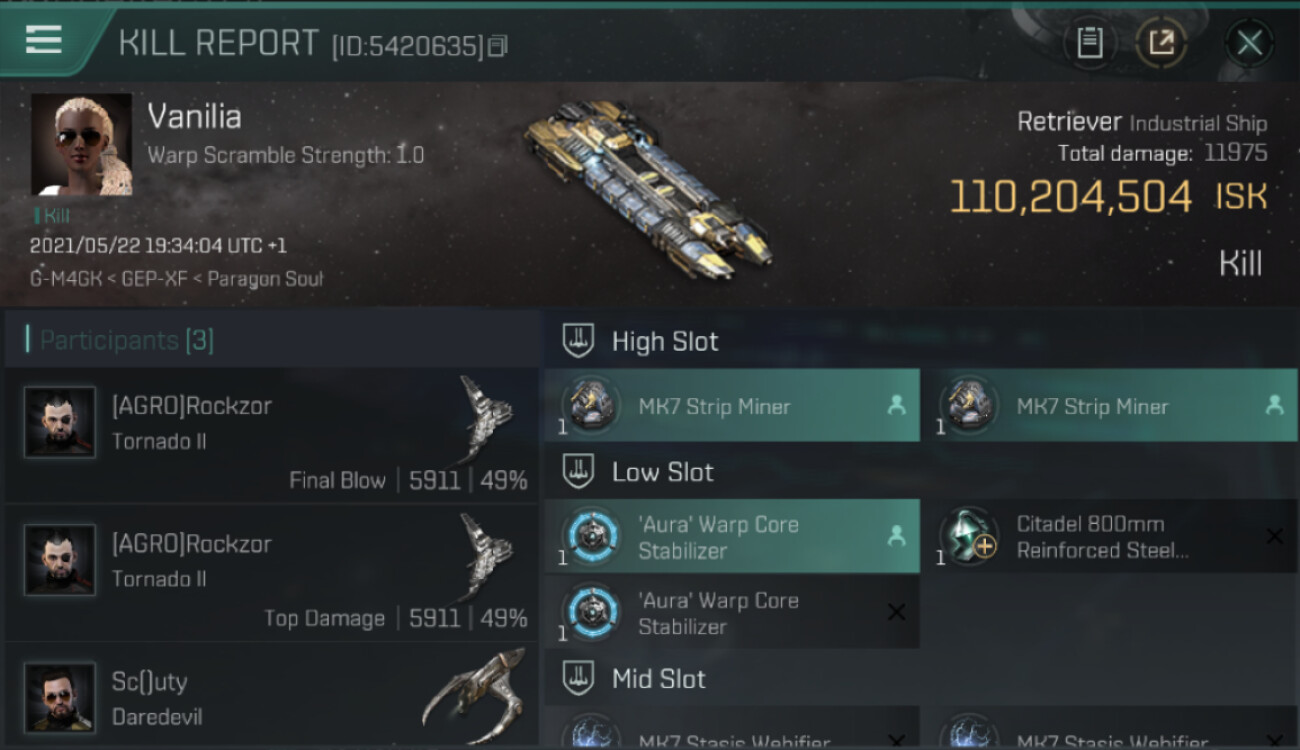The width and height of the screenshot is (1300, 750).
Task: Select the second MK7 Strip Miner module
Action: coord(1109,405)
